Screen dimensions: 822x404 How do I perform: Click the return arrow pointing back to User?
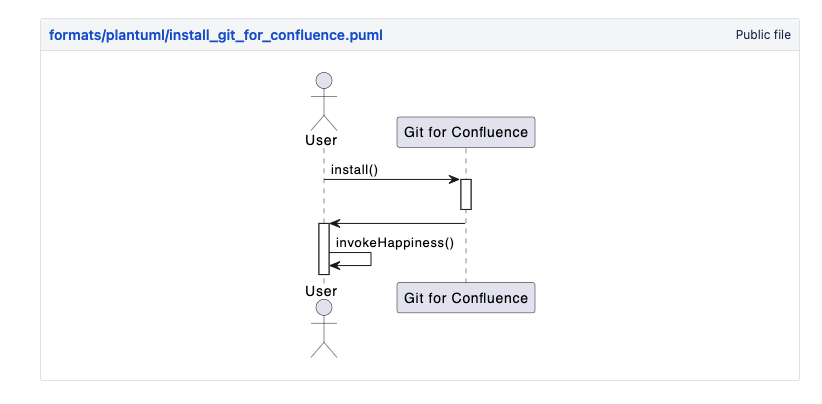(x=400, y=223)
